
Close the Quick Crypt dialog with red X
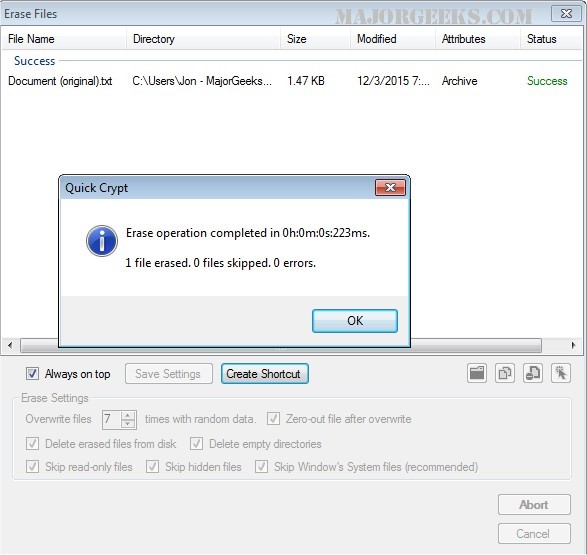(x=390, y=187)
